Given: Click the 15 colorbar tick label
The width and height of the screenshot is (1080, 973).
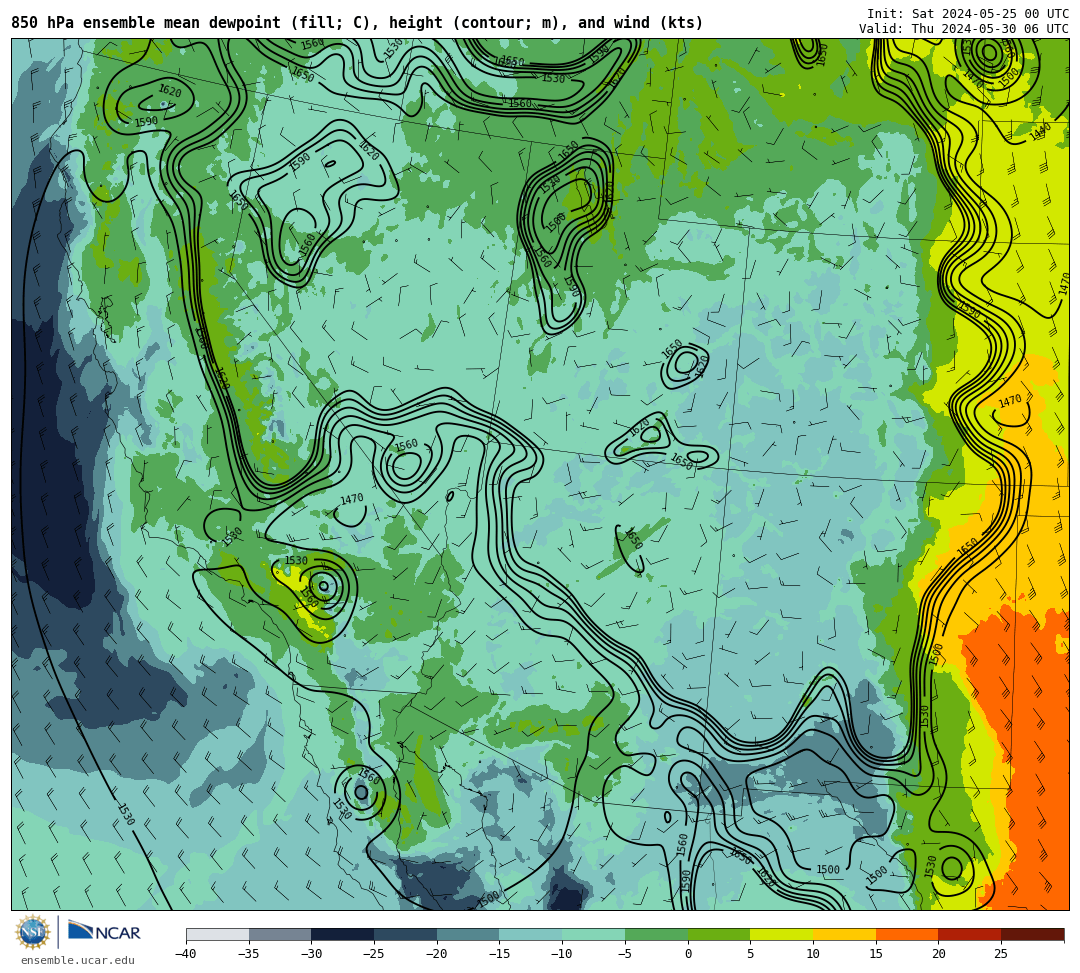Looking at the screenshot, I should [x=876, y=954].
